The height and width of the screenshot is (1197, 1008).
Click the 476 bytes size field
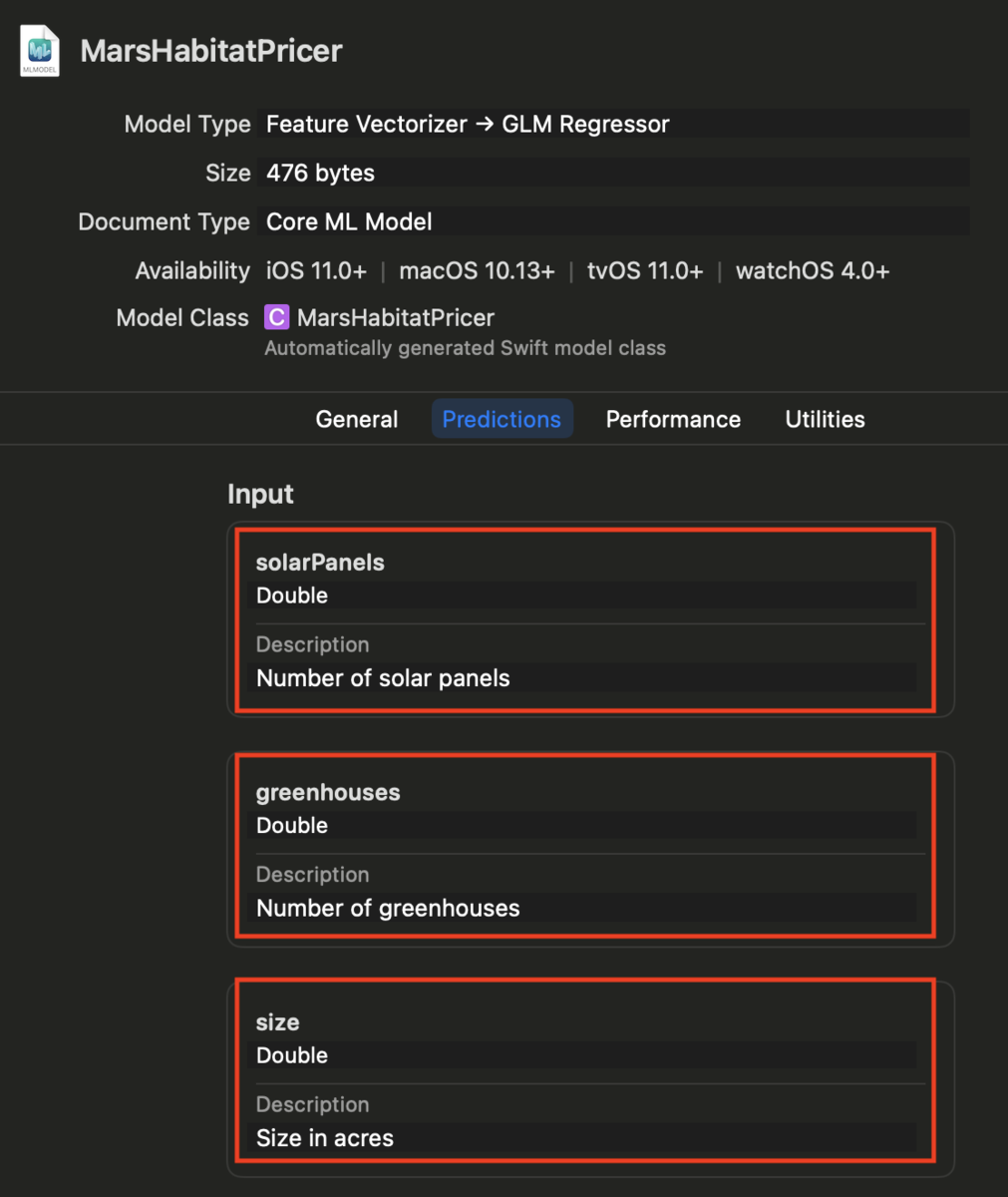[613, 173]
